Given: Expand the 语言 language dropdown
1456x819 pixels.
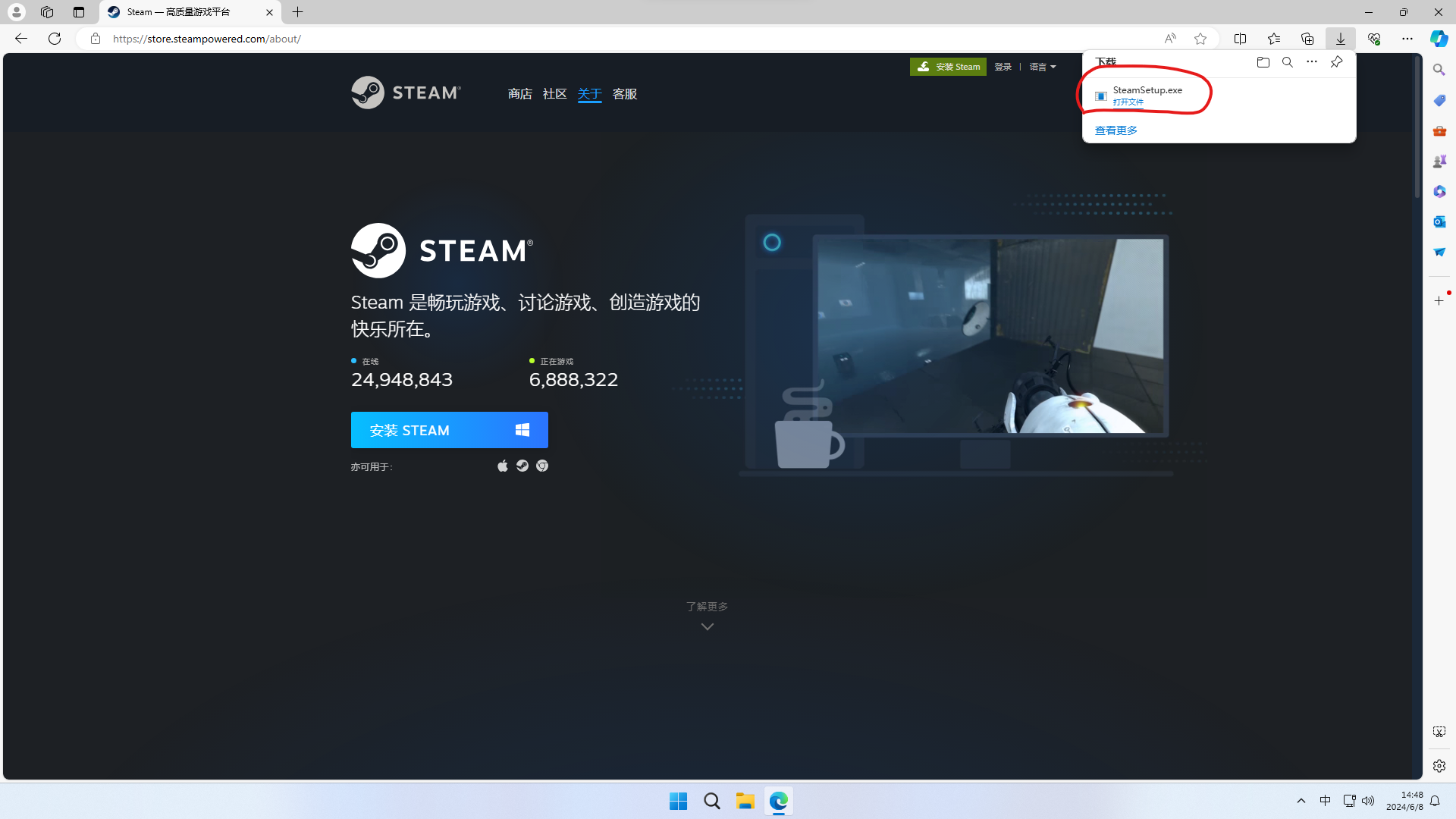Looking at the screenshot, I should coord(1043,67).
